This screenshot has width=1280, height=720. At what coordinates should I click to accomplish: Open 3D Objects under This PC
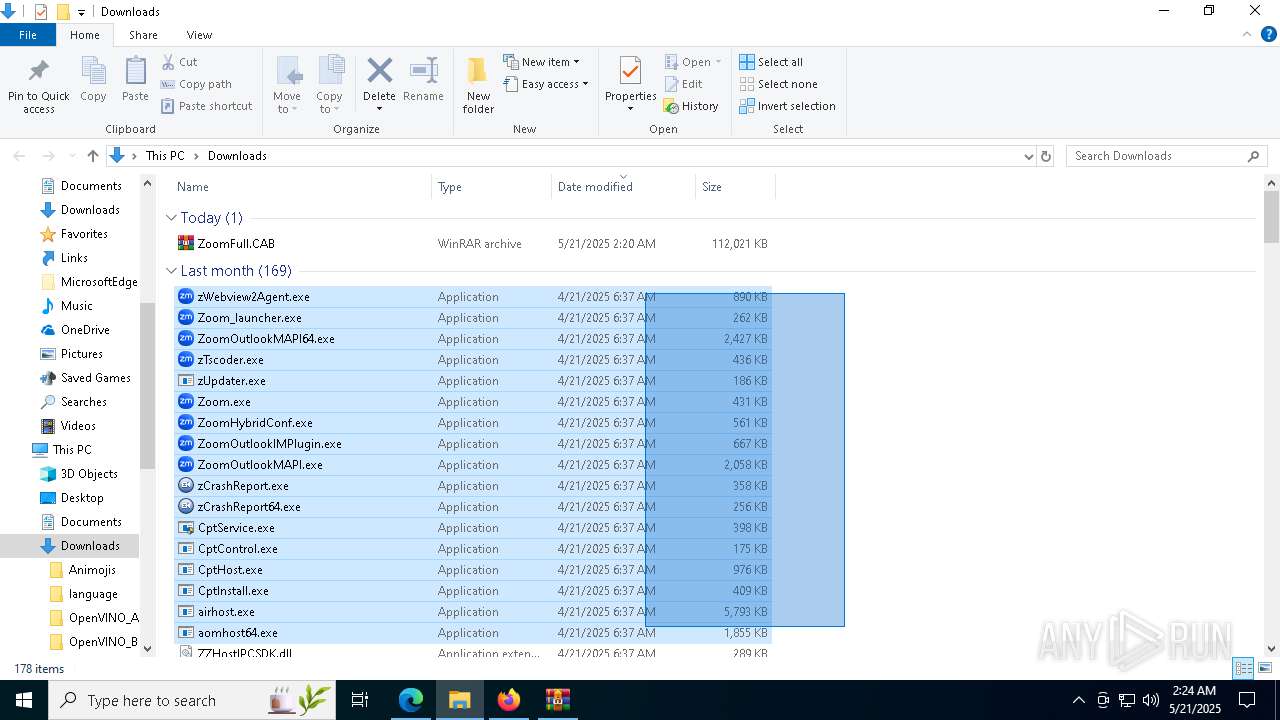(x=89, y=474)
